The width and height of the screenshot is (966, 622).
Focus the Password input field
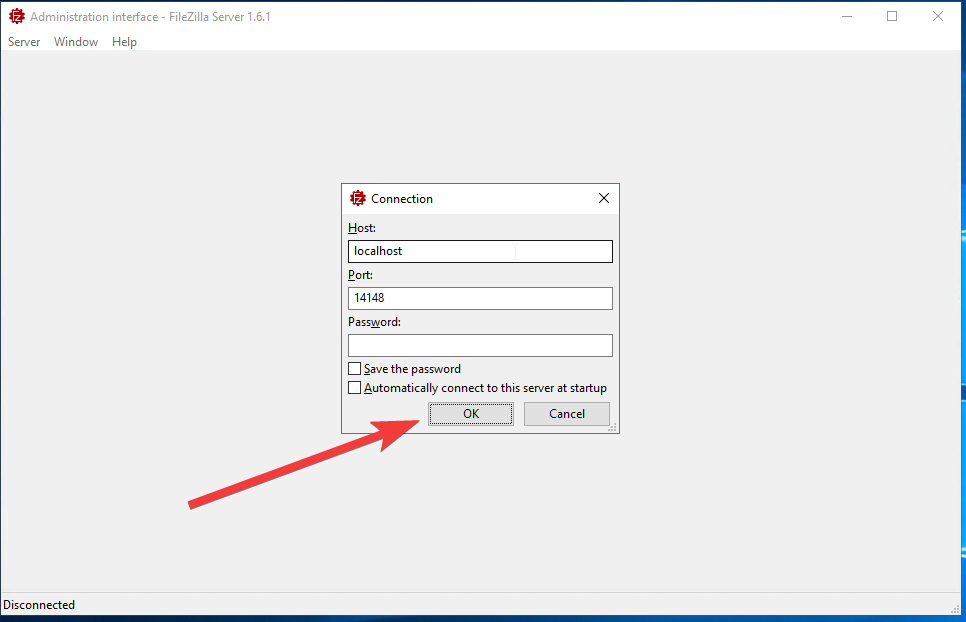click(x=480, y=345)
